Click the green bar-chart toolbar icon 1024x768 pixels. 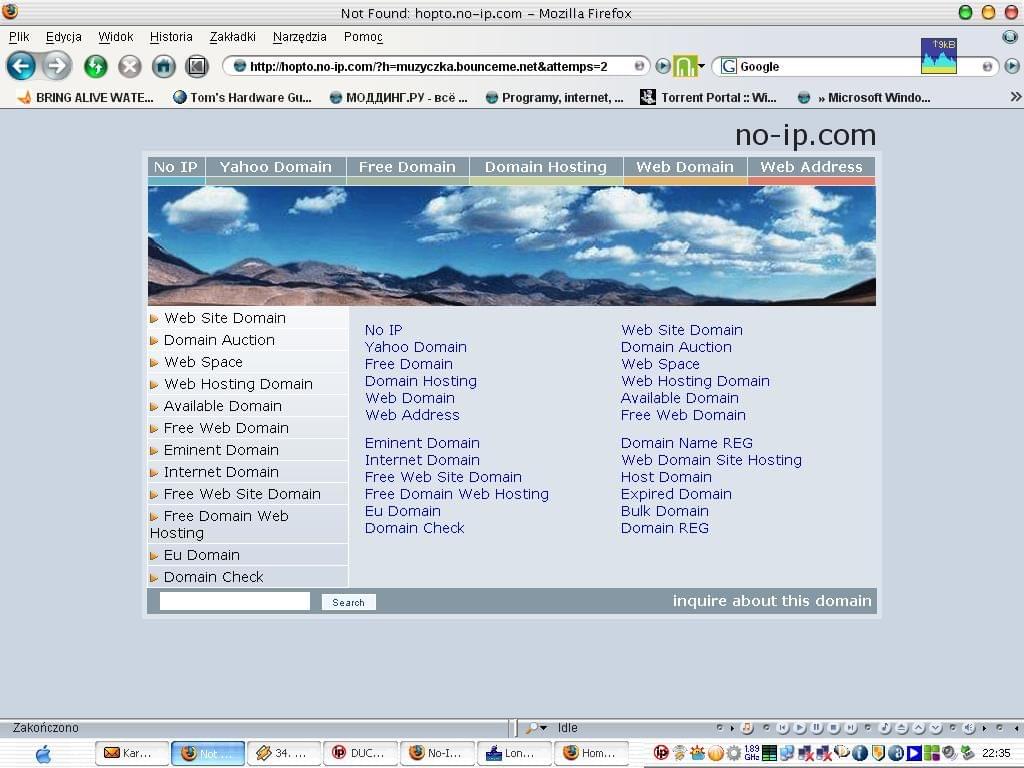684,66
